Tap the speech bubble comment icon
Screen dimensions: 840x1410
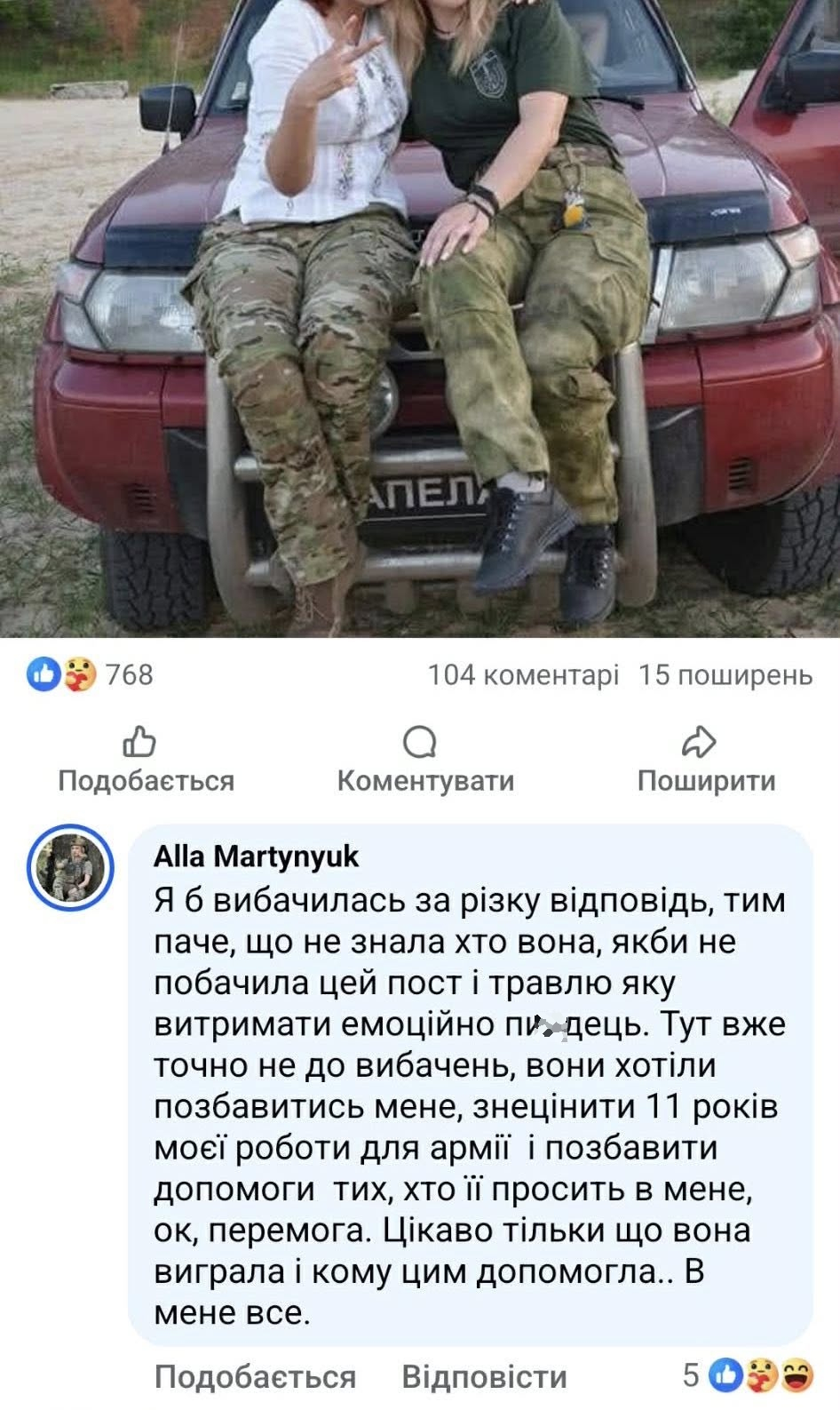(418, 741)
